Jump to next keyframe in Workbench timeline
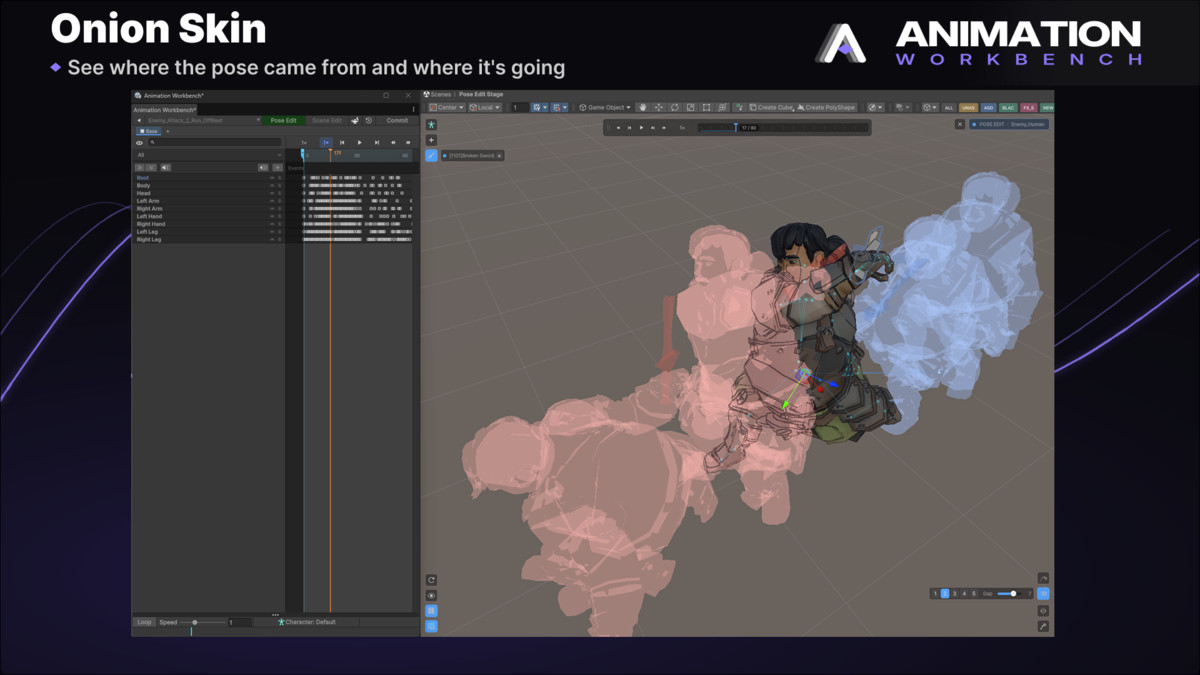The height and width of the screenshot is (675, 1200). coord(377,142)
